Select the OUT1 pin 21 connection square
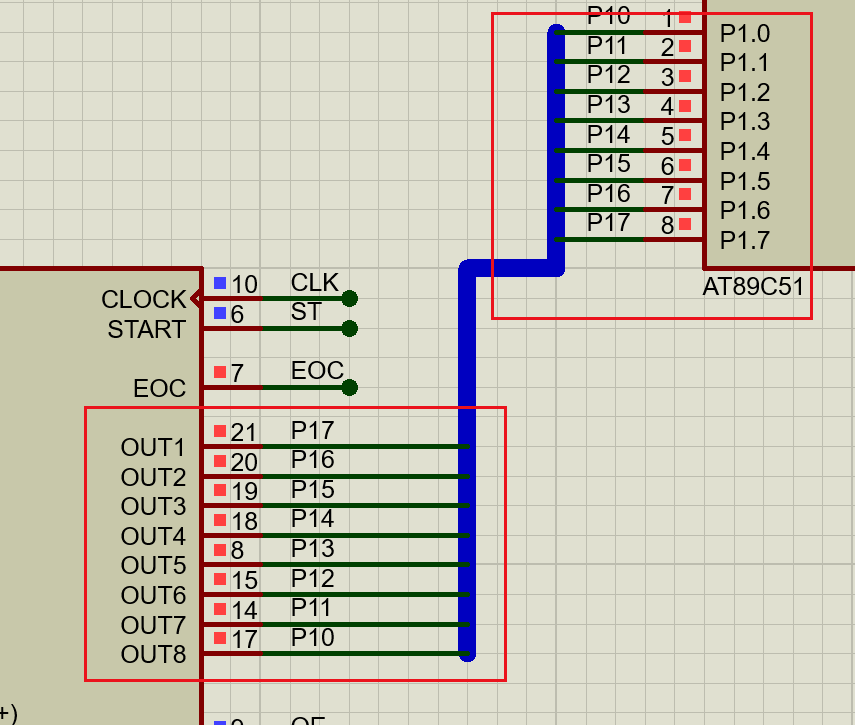The image size is (855, 725). coord(220,431)
